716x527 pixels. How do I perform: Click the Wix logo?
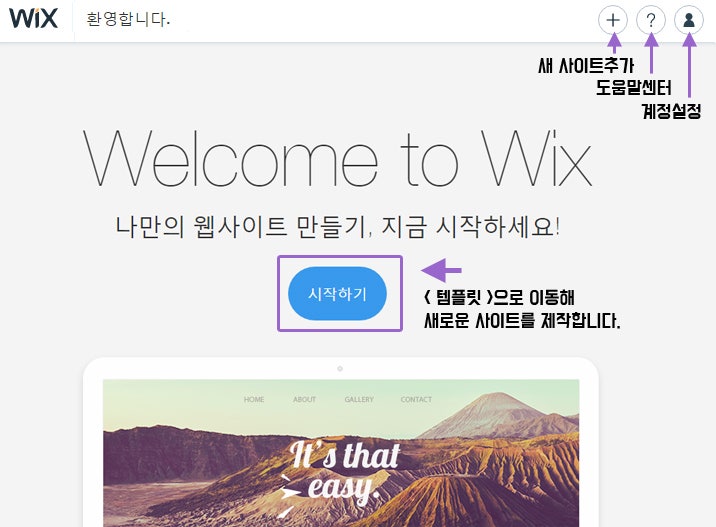[33, 18]
